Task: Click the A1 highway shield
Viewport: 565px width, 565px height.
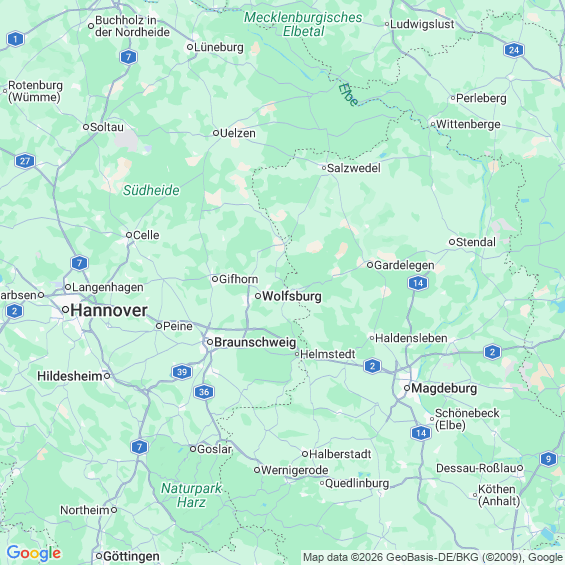Action: 15,39
